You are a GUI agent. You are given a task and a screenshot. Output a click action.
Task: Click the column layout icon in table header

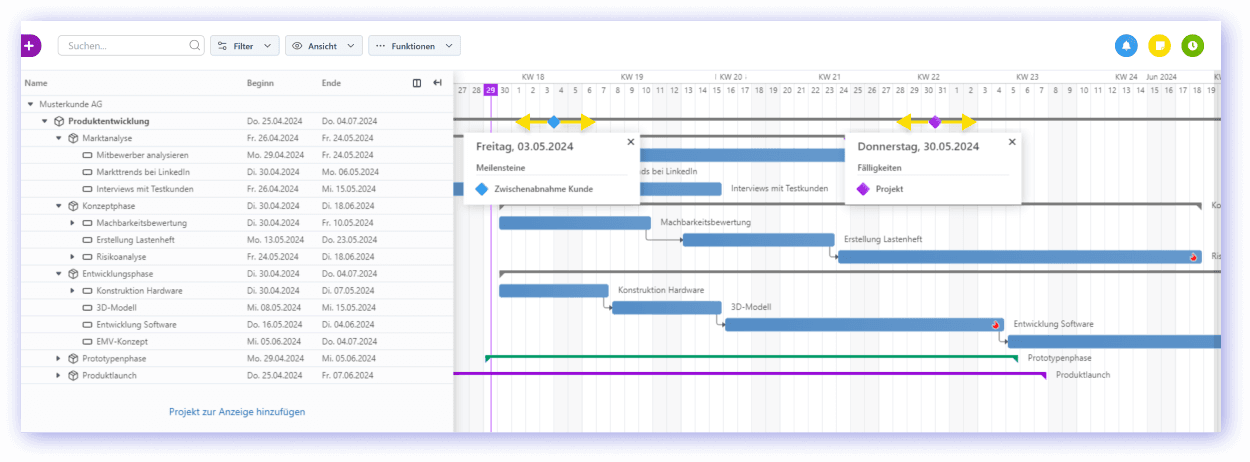(417, 83)
